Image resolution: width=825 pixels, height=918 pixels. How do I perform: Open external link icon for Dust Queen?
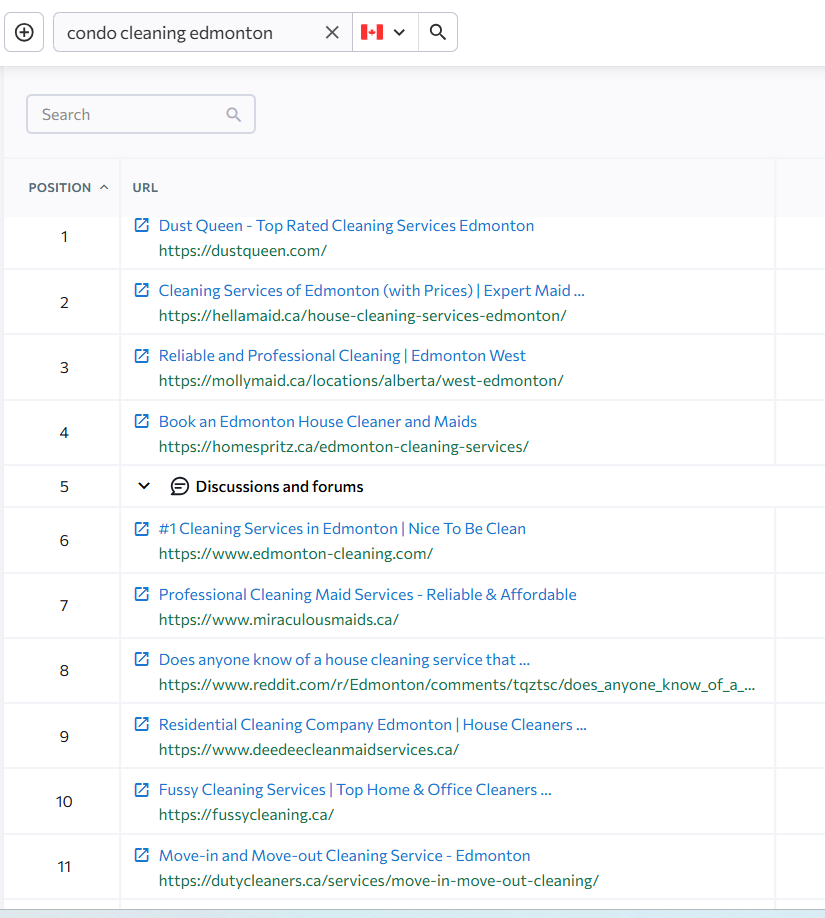coord(142,225)
